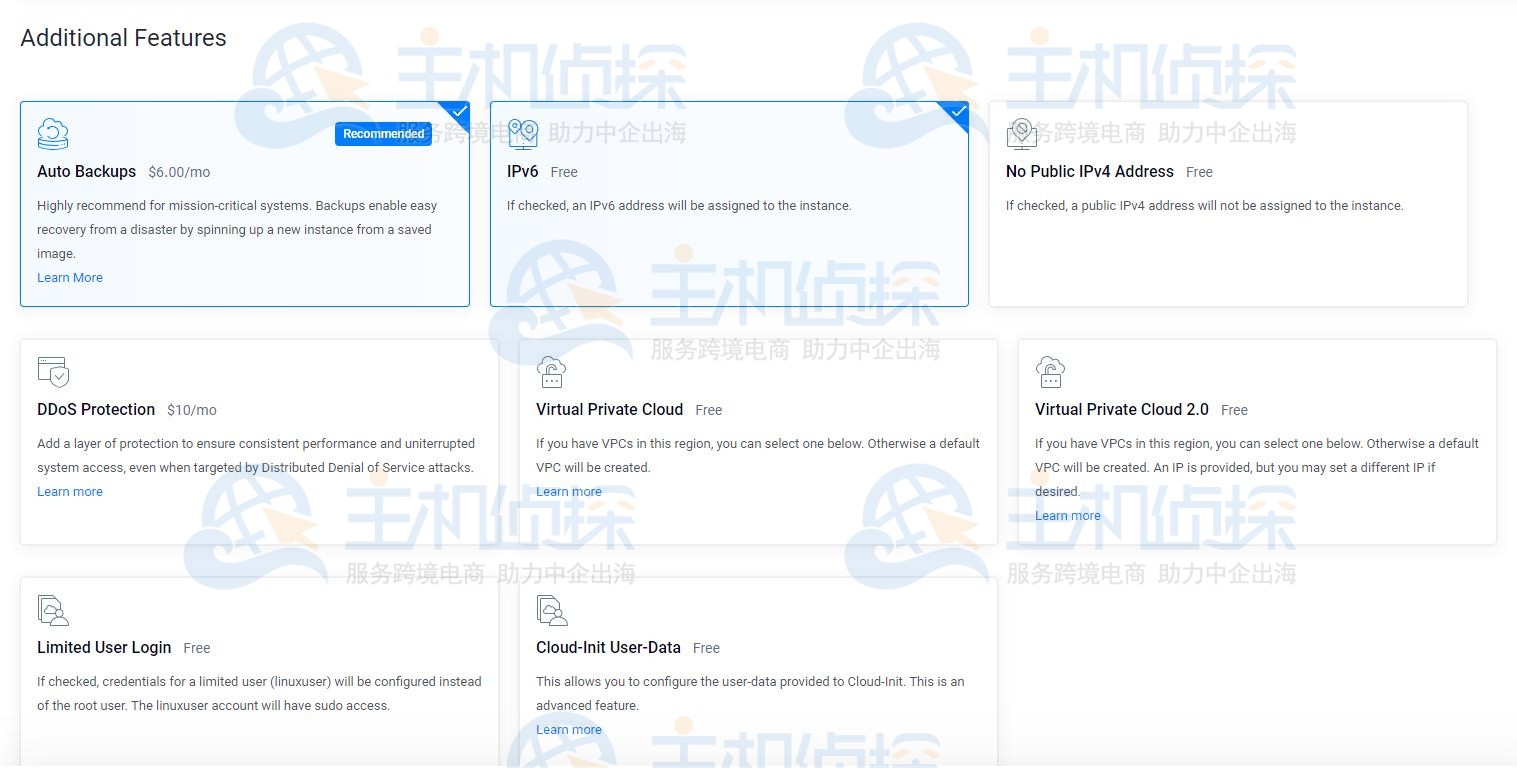Screen dimensions: 1517x768
Task: Click the Virtual Private Cloud icon
Action: pyautogui.click(x=551, y=371)
